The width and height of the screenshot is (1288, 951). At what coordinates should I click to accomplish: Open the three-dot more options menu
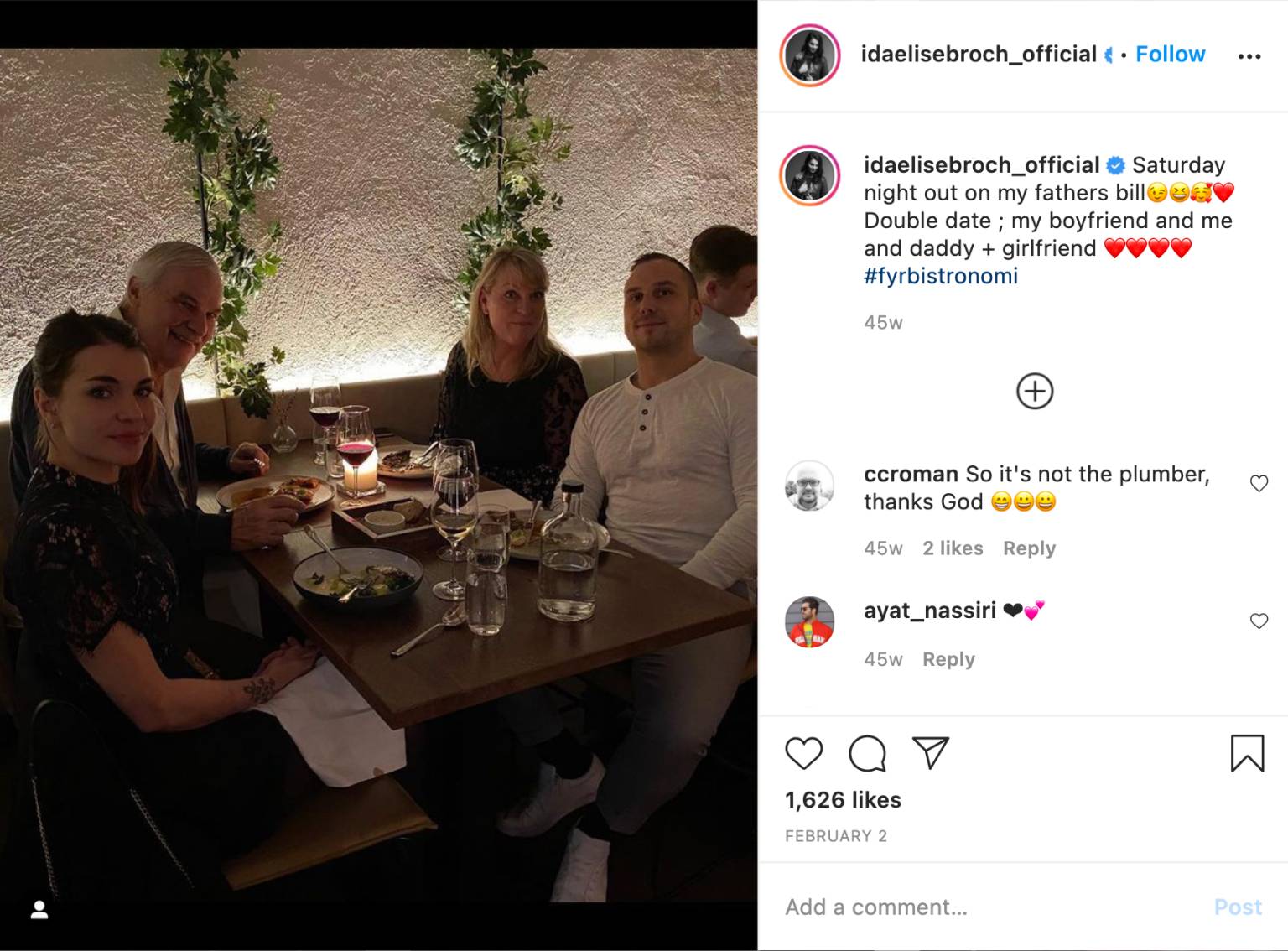[1249, 56]
